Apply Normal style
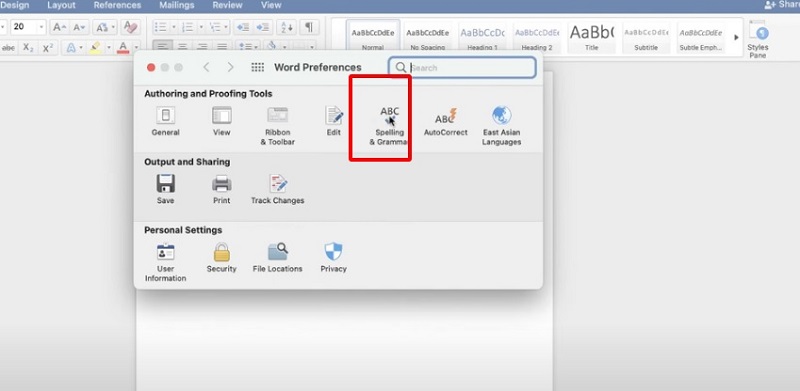800x391 pixels. point(372,37)
